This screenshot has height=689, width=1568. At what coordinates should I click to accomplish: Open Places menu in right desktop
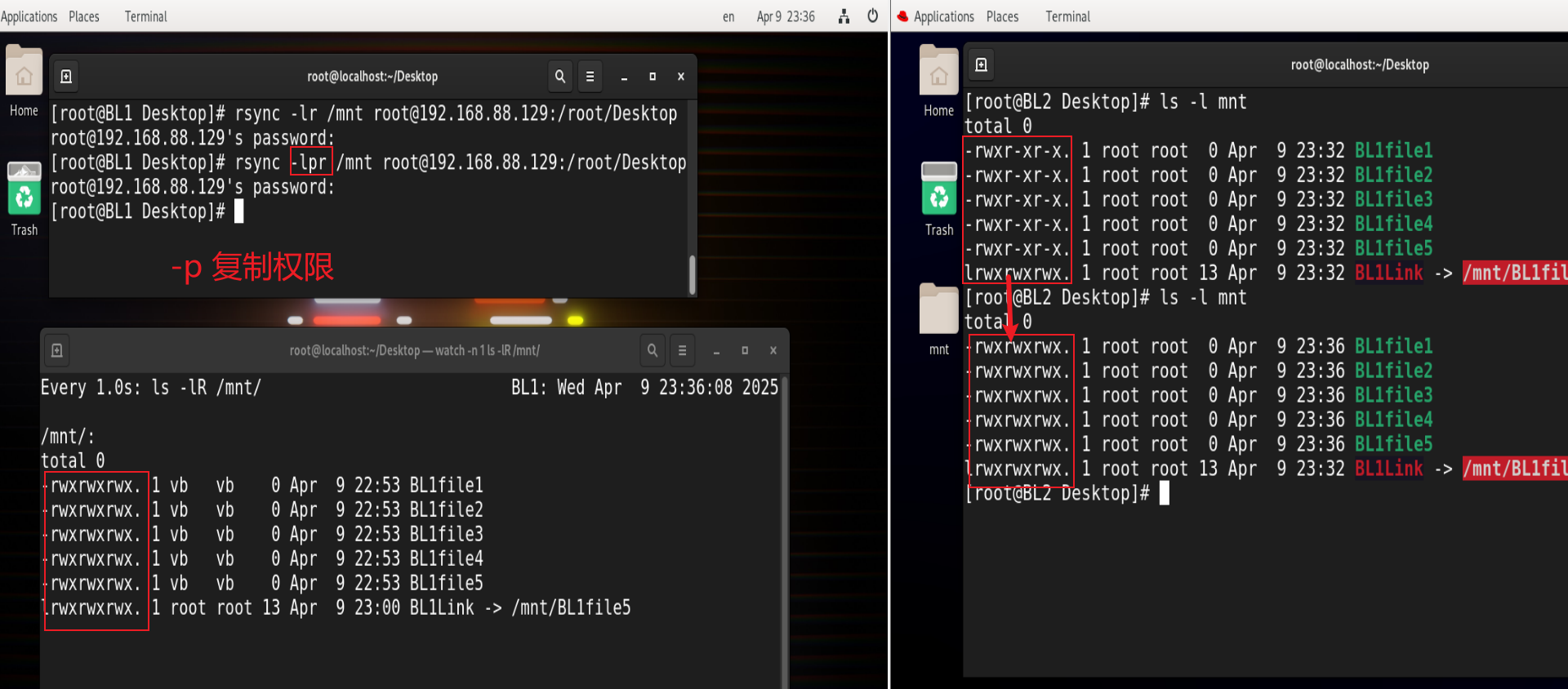(x=1002, y=16)
